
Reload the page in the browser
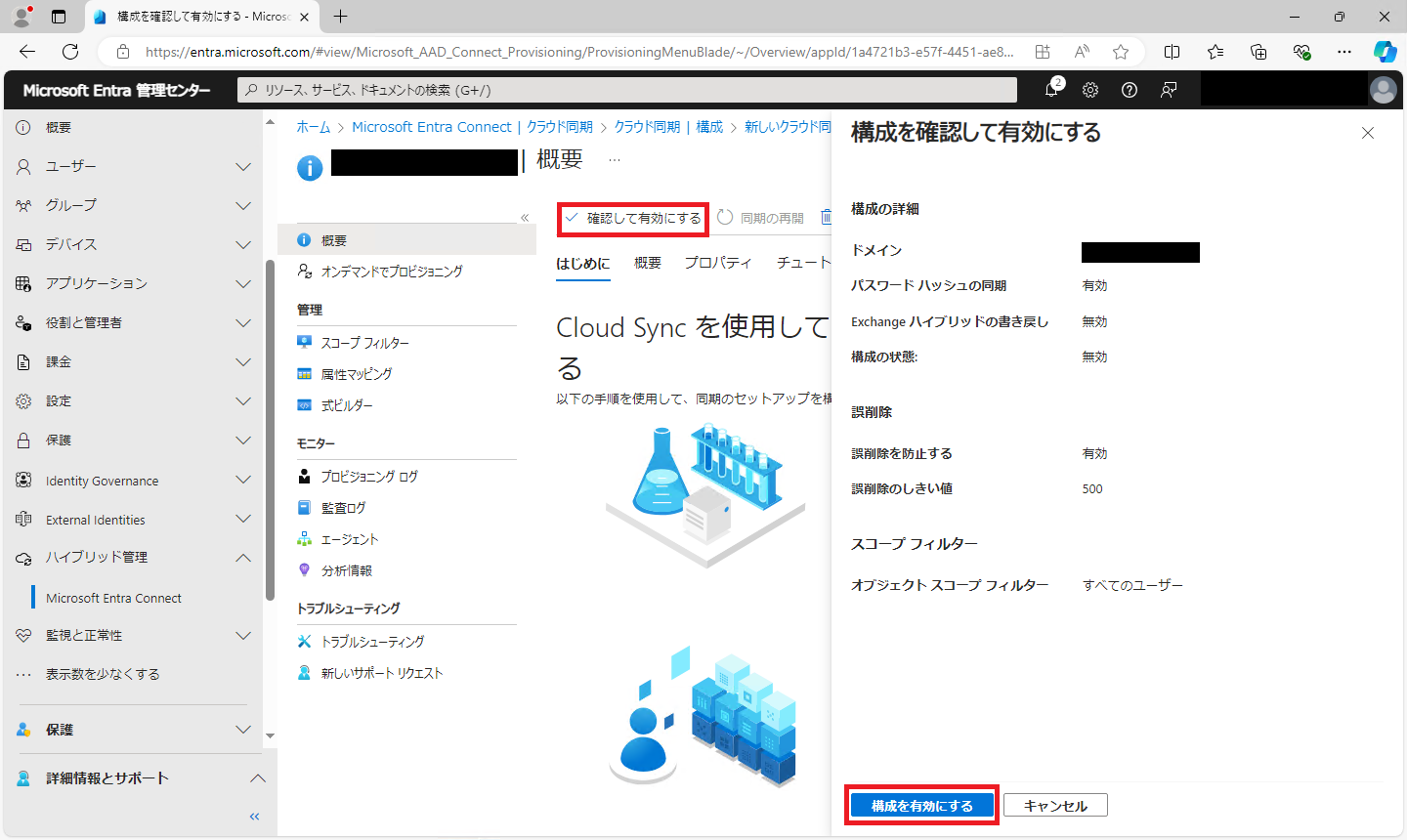pos(70,52)
